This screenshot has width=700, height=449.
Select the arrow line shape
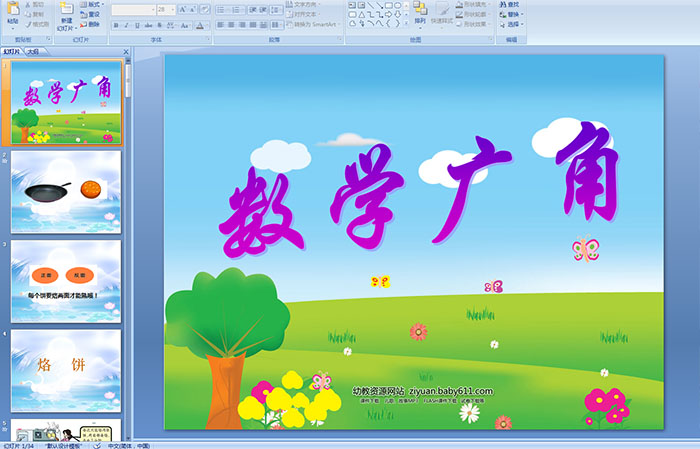379,5
